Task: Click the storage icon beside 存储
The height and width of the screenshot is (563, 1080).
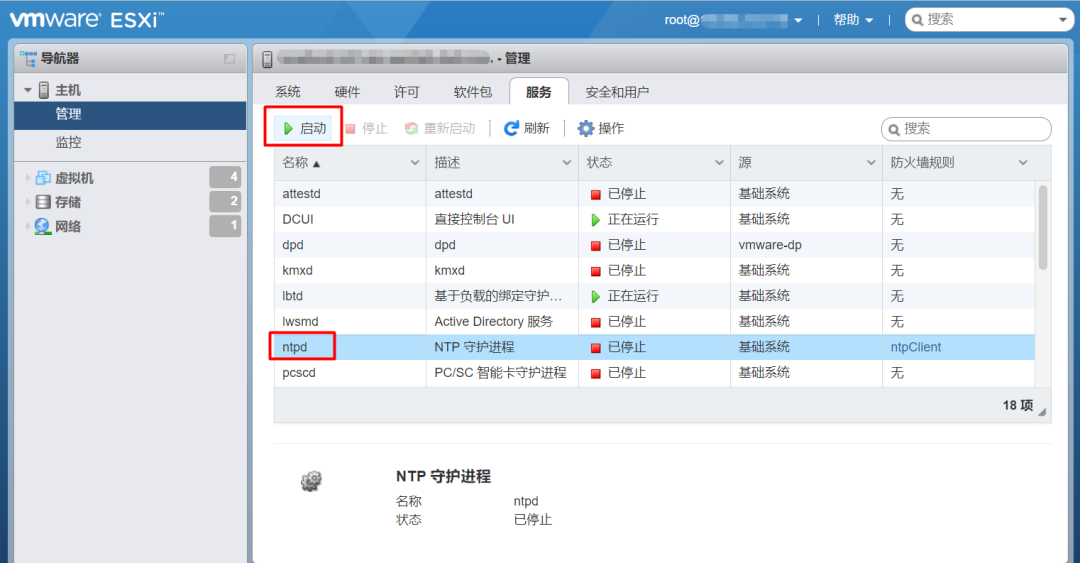Action: point(43,202)
